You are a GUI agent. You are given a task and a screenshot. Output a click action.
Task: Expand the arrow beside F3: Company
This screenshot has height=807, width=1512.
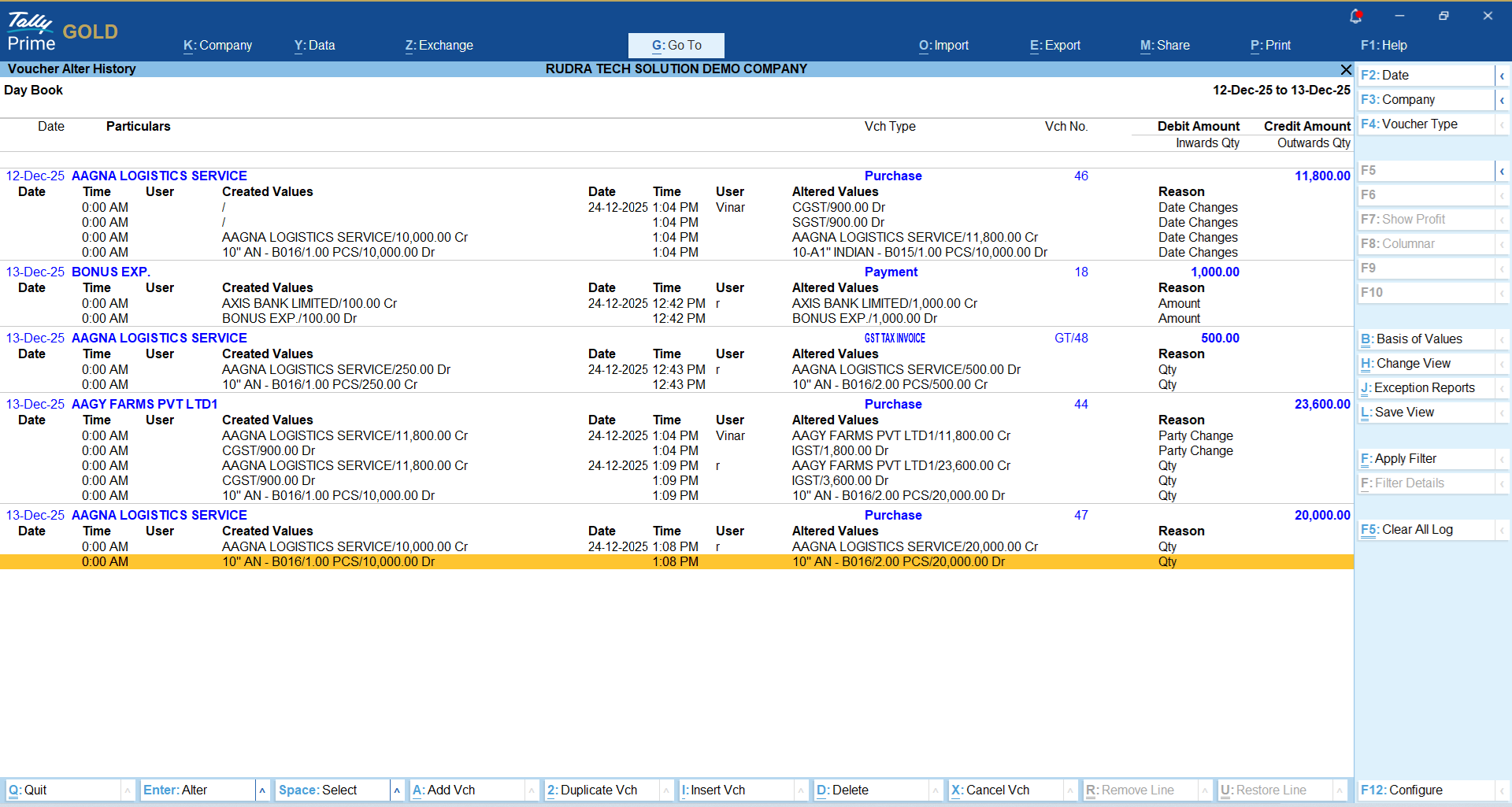coord(1502,100)
